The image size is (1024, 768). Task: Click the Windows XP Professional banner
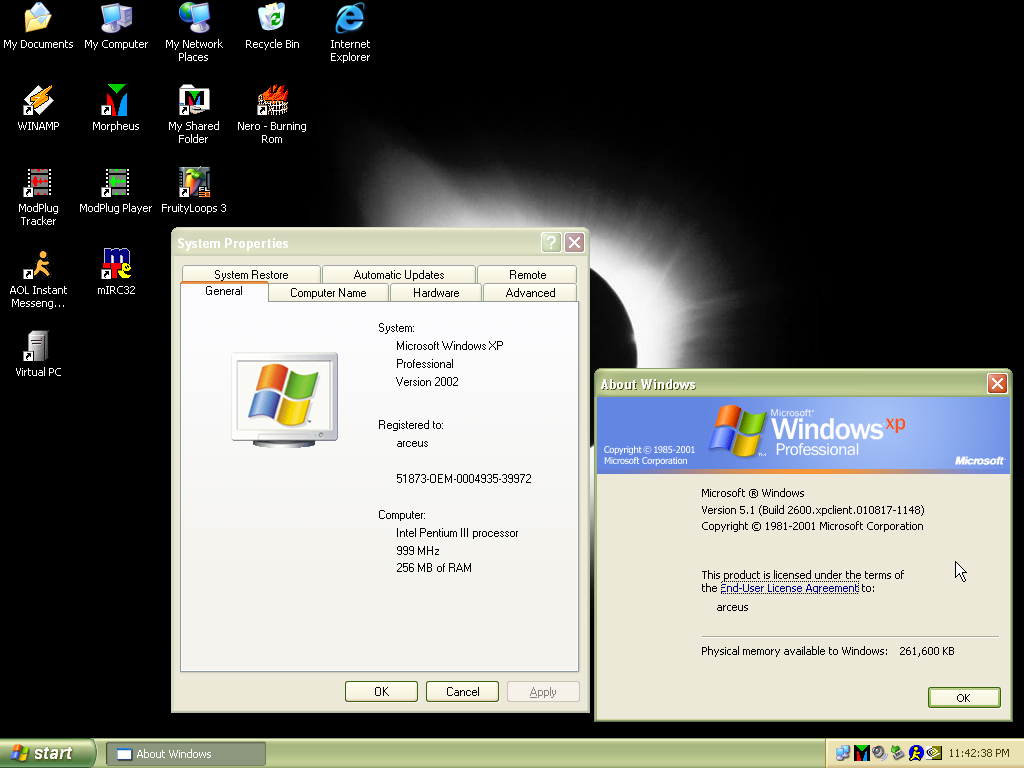point(803,434)
